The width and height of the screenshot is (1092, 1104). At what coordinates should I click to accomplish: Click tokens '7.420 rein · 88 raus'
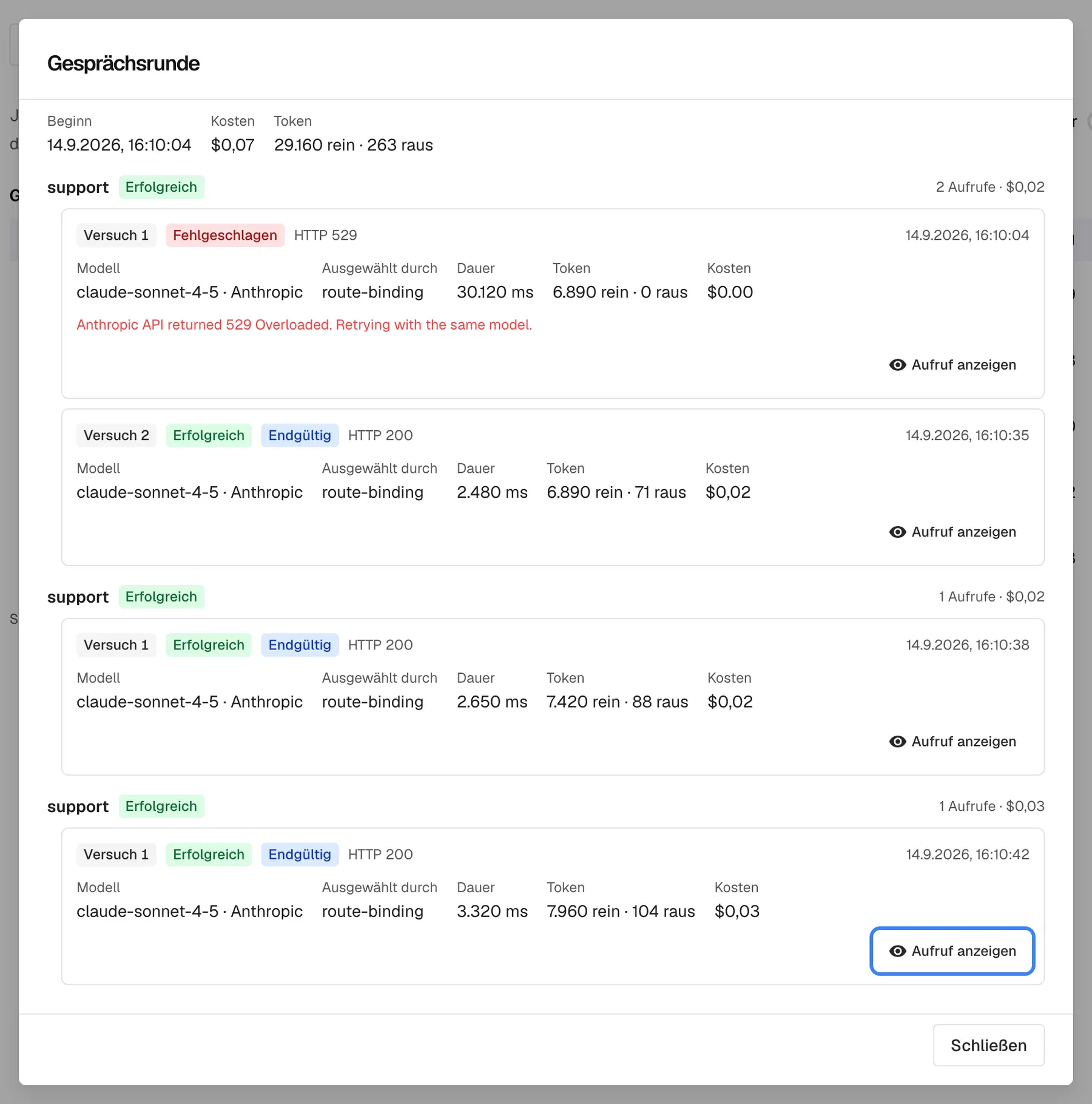pos(617,702)
